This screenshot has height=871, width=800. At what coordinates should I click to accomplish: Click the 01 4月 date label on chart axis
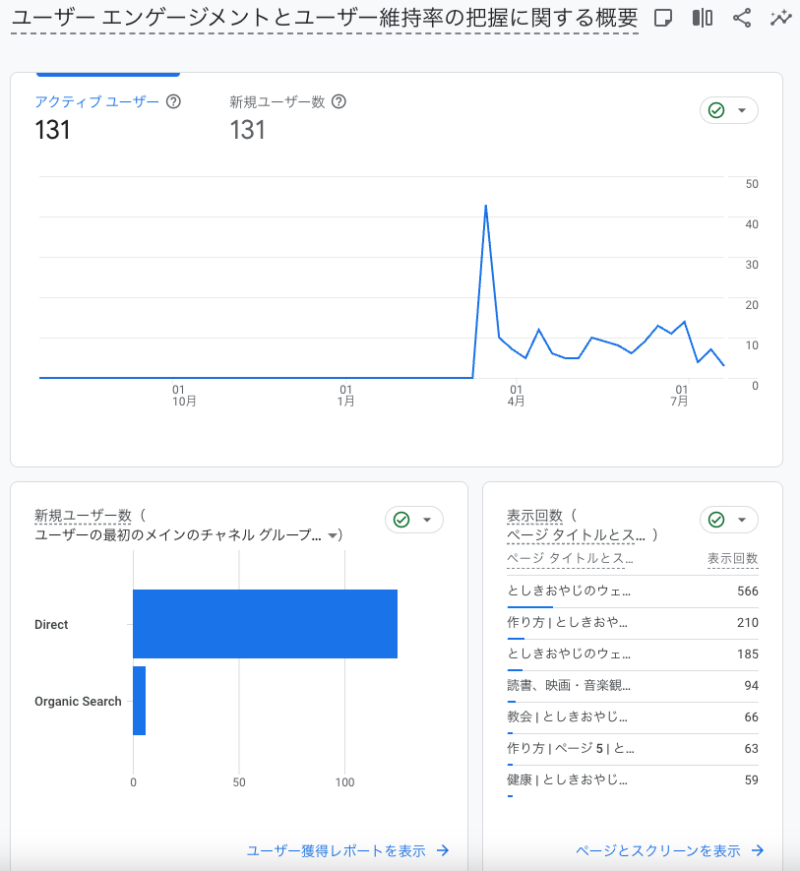coord(516,396)
